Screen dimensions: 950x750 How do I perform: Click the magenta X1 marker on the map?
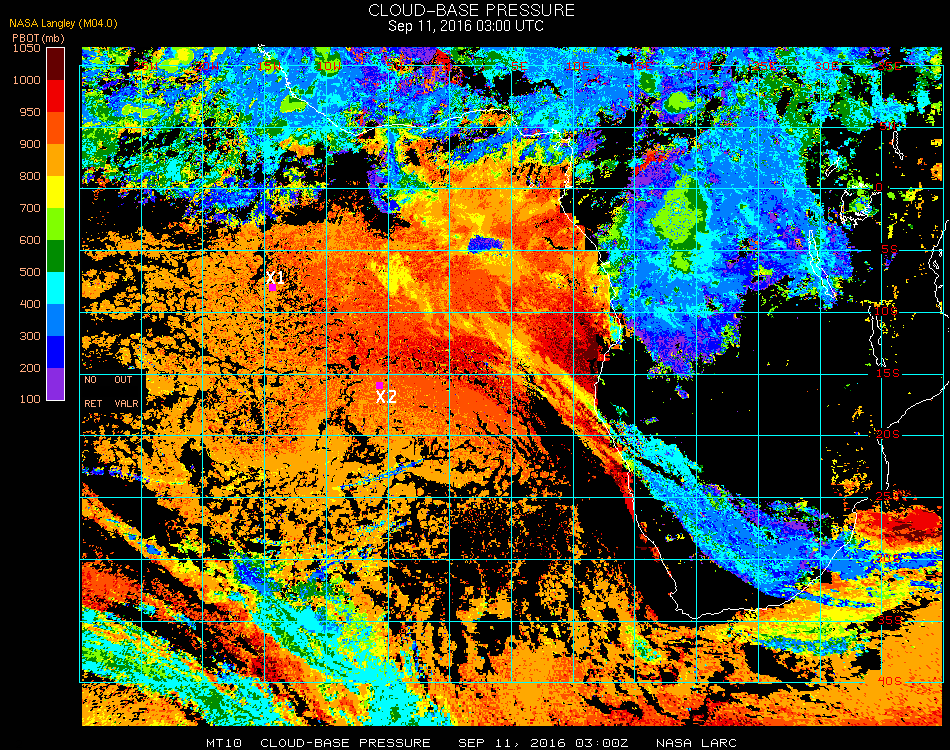(x=273, y=287)
